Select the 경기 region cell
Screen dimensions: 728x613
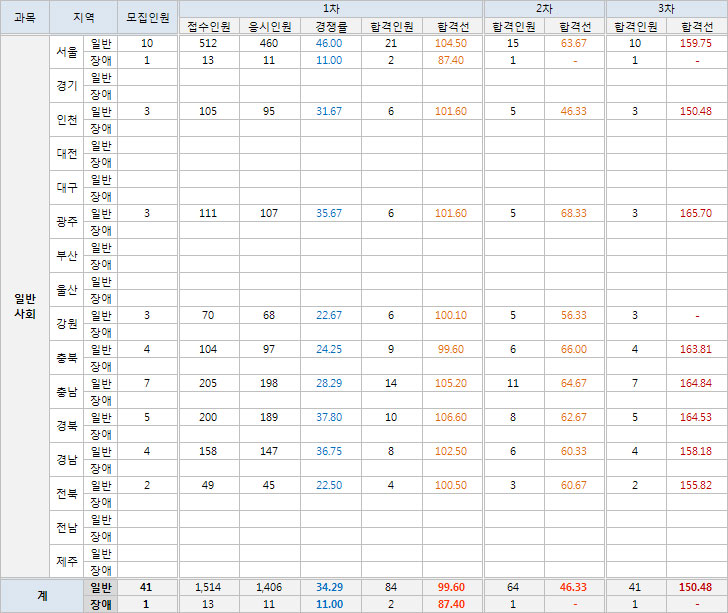(x=67, y=85)
